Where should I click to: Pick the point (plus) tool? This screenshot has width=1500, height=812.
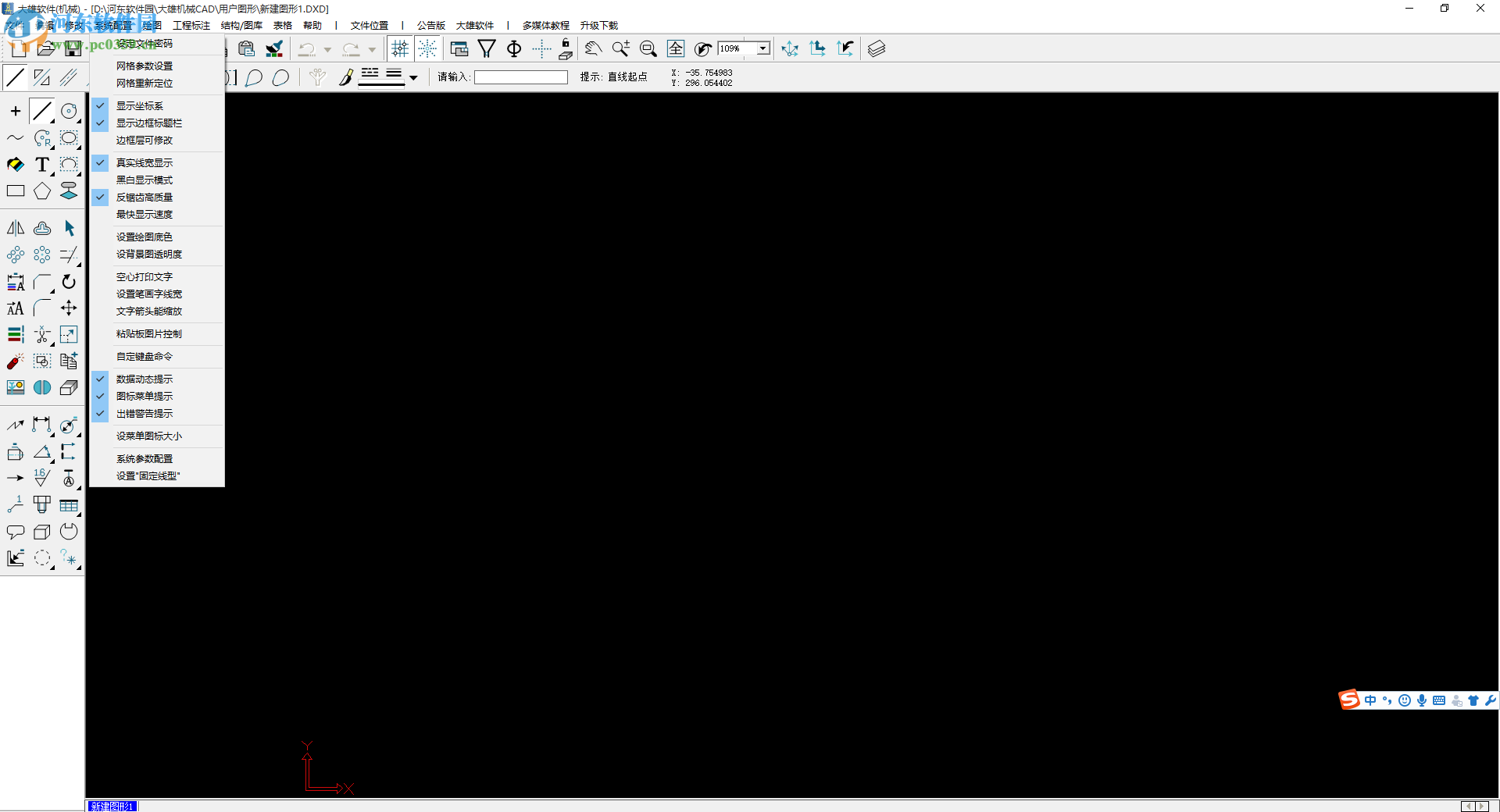(16, 111)
